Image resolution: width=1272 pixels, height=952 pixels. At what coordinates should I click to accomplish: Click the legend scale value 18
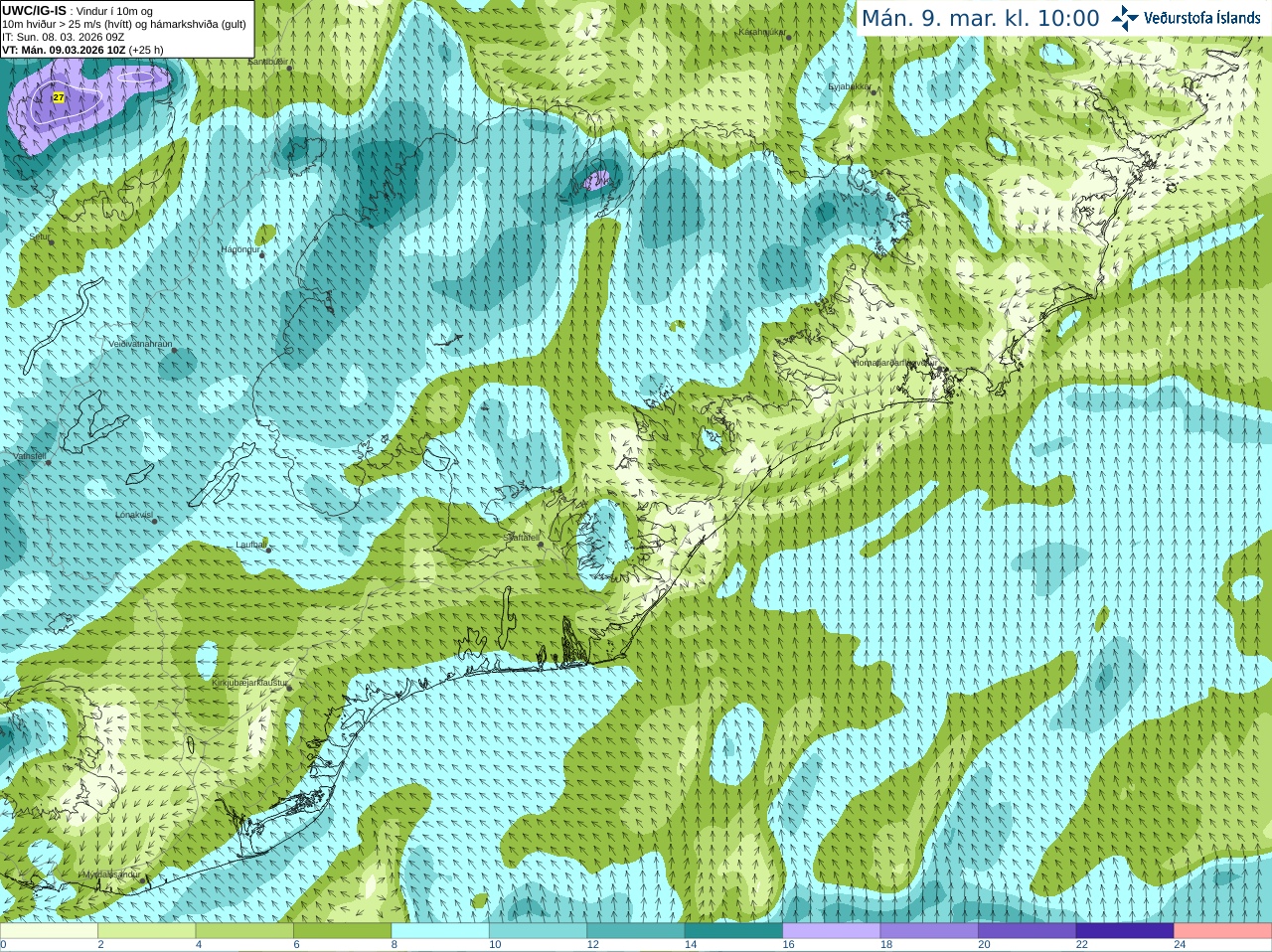click(x=886, y=945)
